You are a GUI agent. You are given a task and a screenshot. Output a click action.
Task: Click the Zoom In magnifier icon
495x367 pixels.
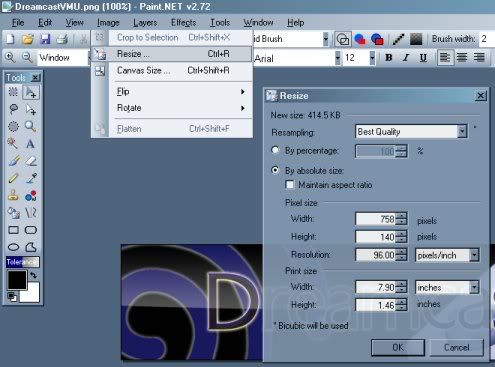click(10, 58)
